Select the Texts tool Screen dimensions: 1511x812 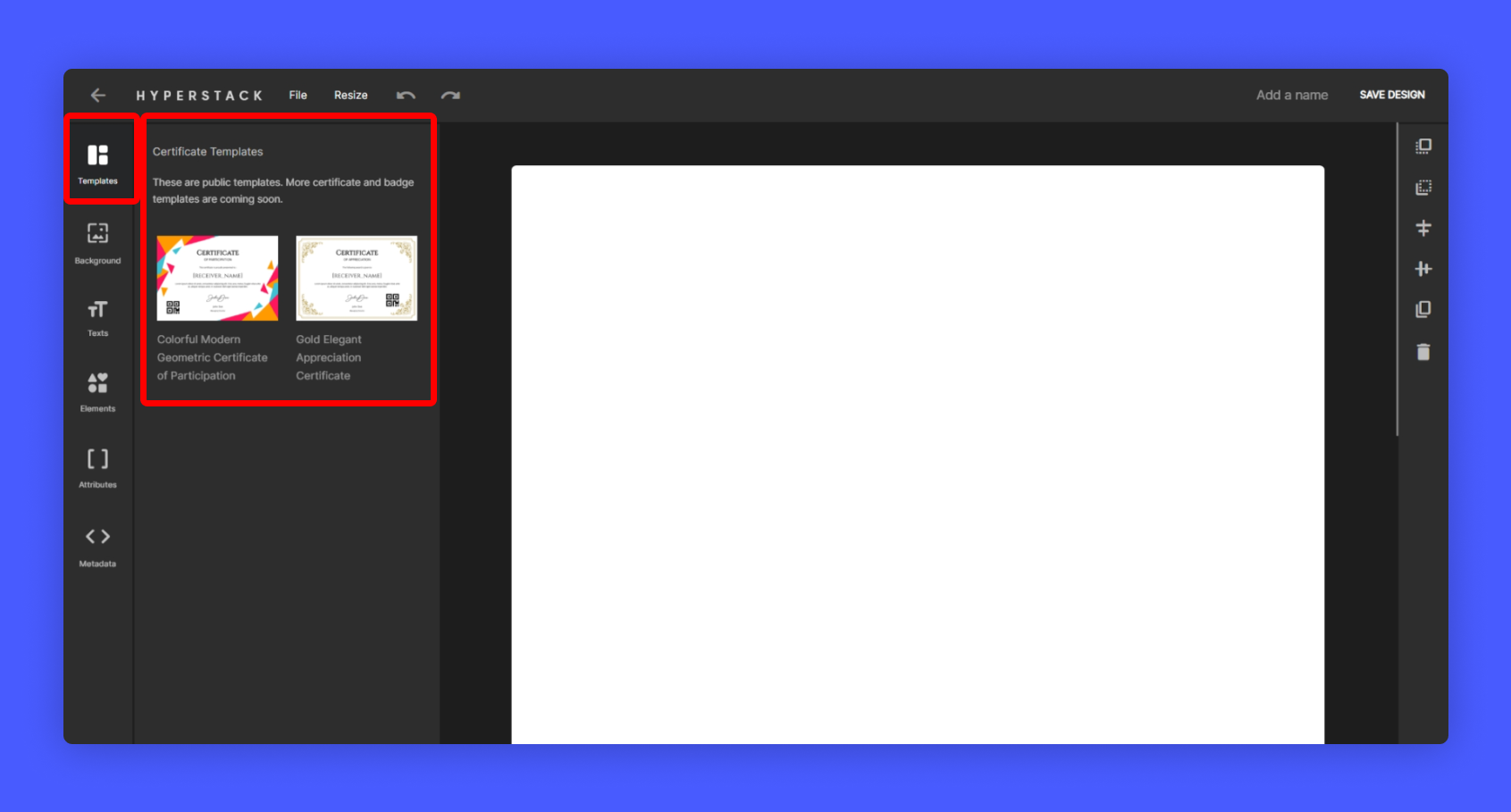pos(97,317)
